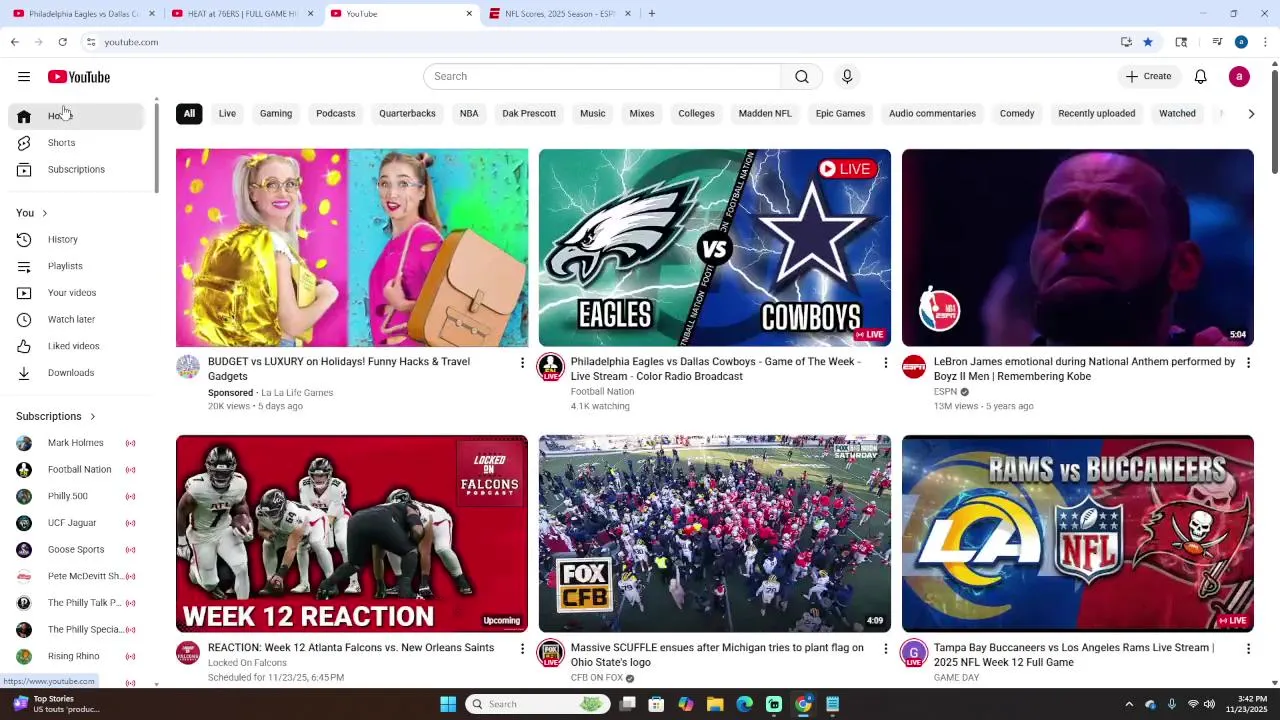Open Chrome's three-dot menu
This screenshot has height=720, width=1280.
pyautogui.click(x=1265, y=42)
